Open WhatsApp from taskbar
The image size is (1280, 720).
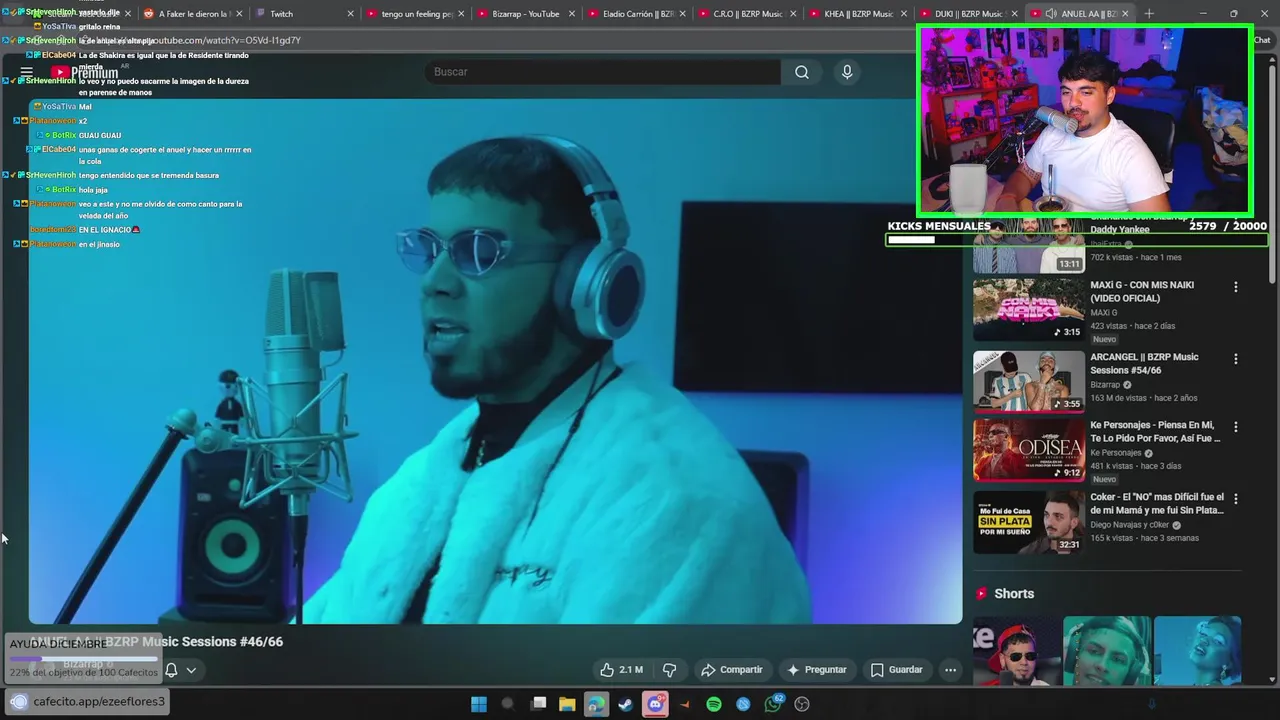pos(773,704)
